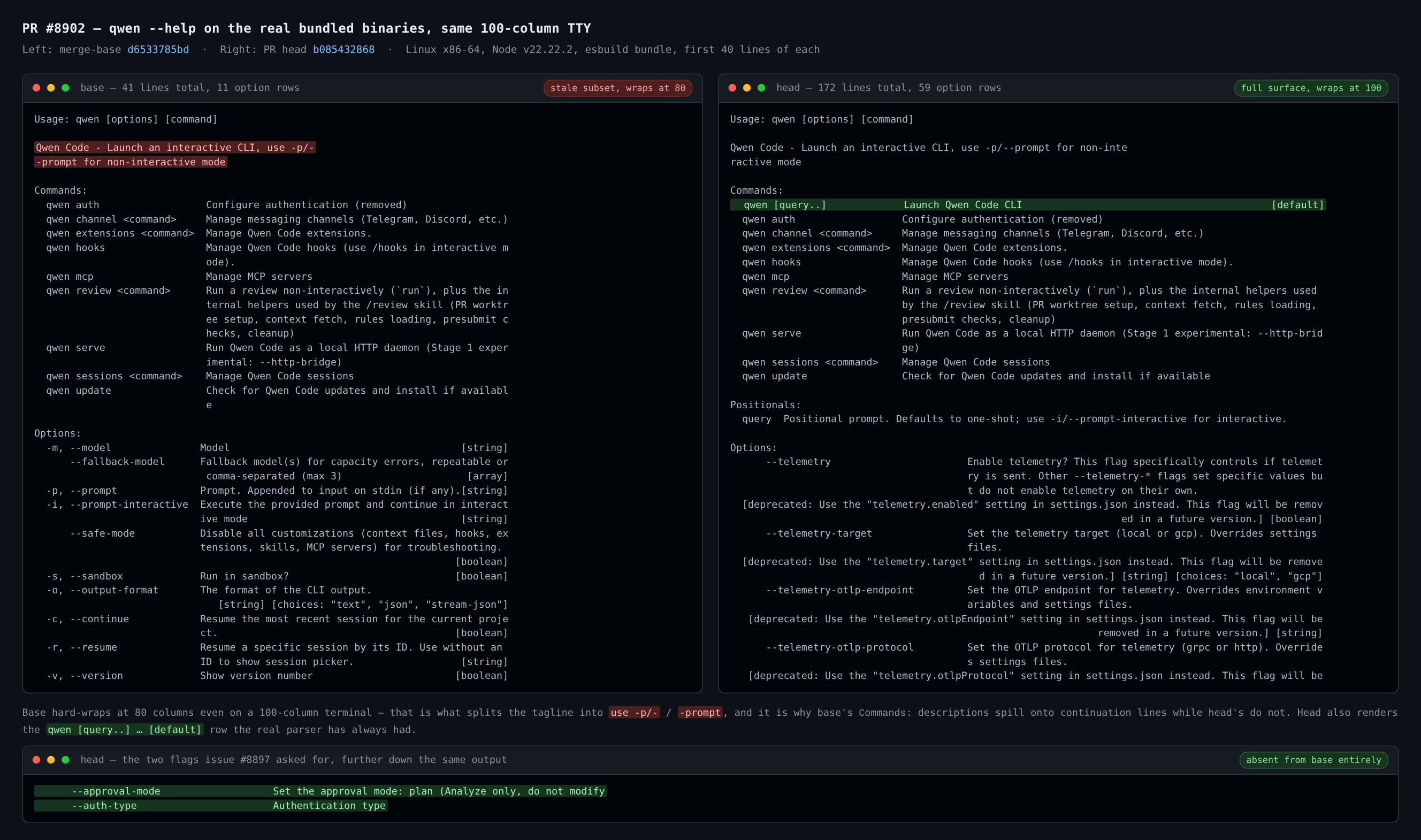Click the "[default]" tag in the head pane
This screenshot has width=1421, height=840.
click(x=1297, y=205)
